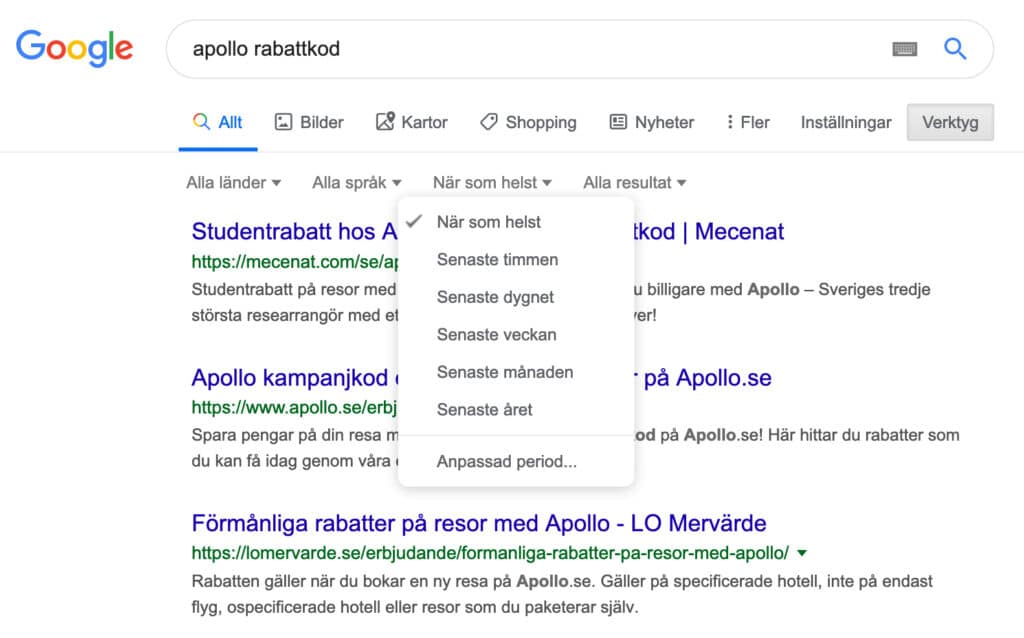1024x638 pixels.
Task: Click the Nyheter newspaper icon
Action: pos(618,121)
